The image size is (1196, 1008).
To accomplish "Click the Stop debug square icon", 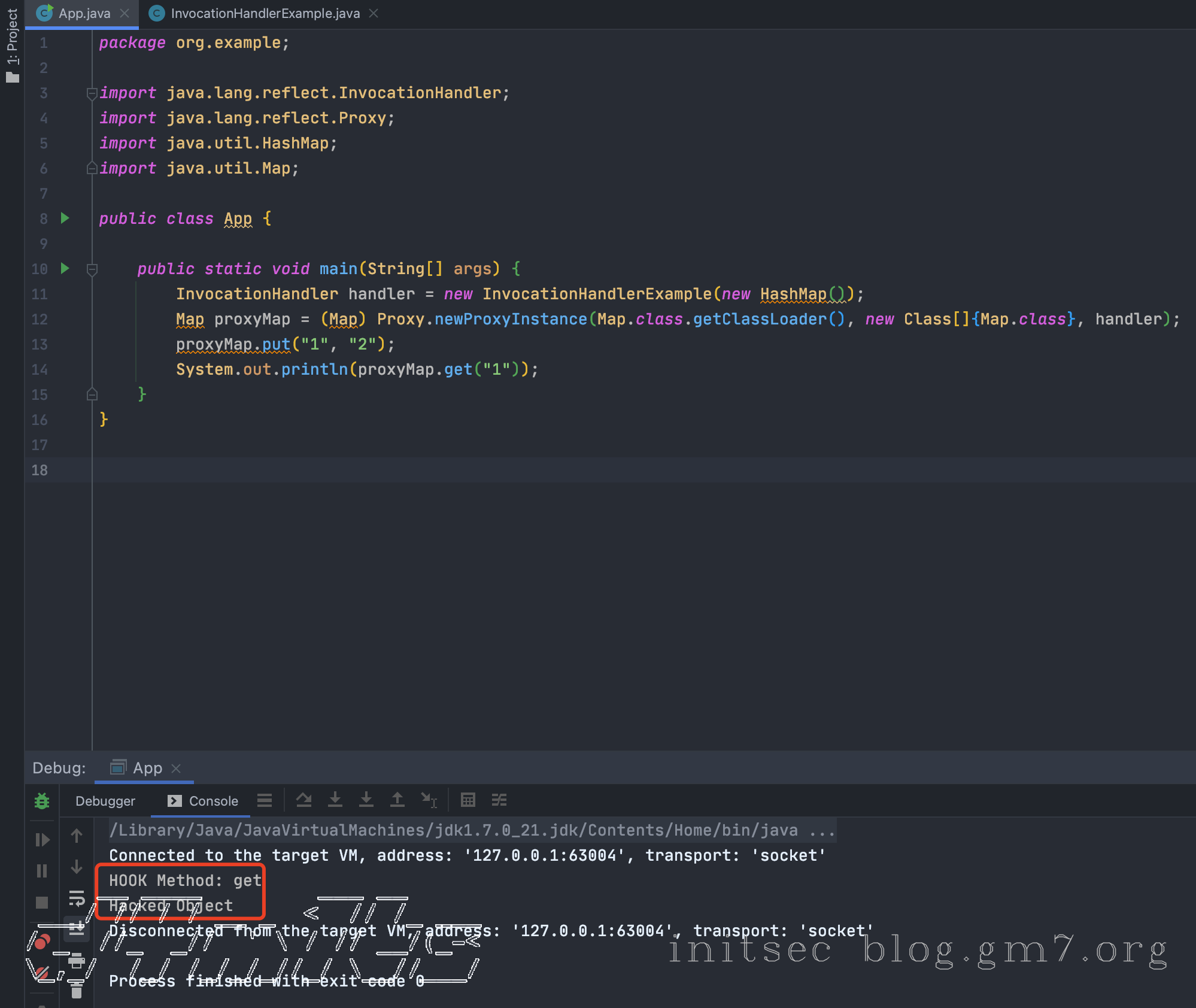I will click(x=42, y=902).
